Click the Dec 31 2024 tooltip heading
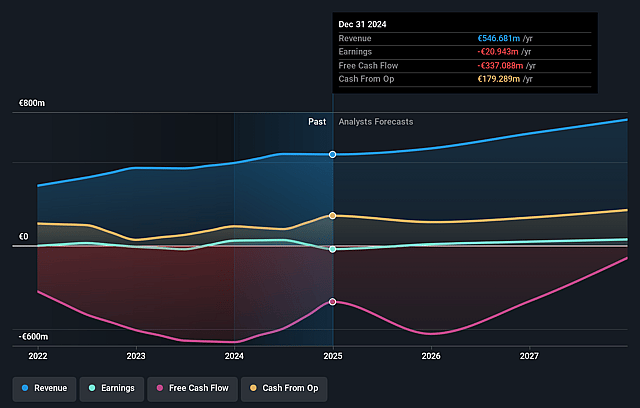This screenshot has height=408, width=640. click(x=362, y=24)
